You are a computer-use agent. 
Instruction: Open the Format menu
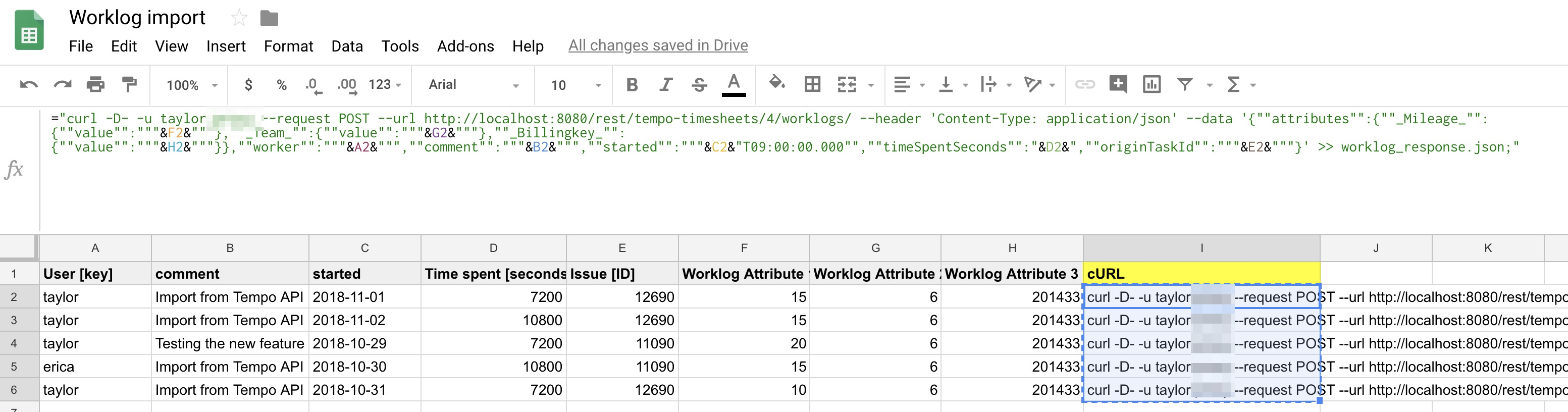(288, 46)
